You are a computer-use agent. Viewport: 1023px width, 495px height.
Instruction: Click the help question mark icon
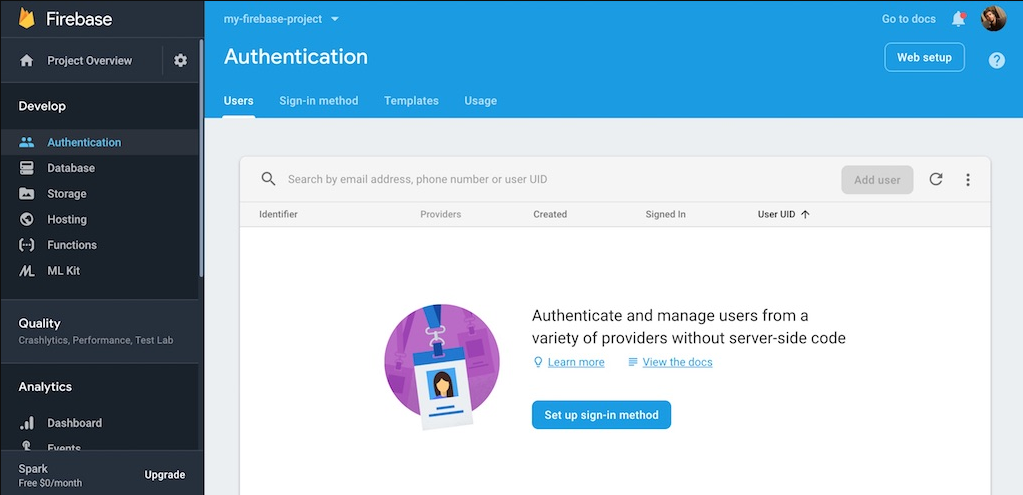(x=996, y=61)
